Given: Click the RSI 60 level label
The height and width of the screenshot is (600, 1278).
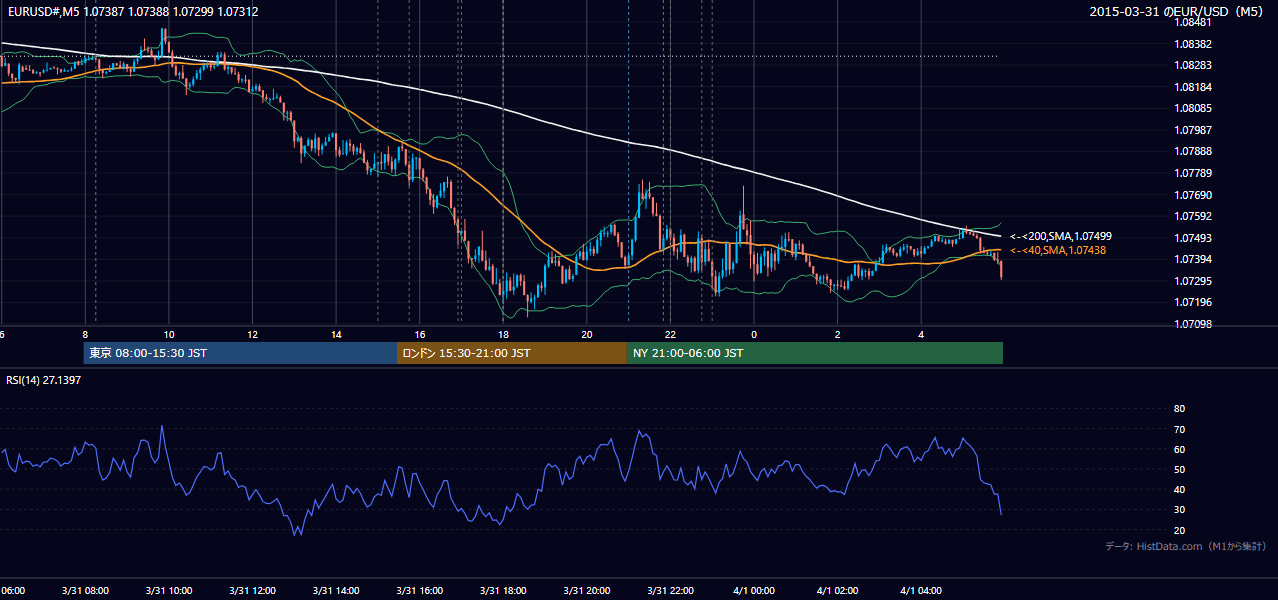Looking at the screenshot, I should point(1179,449).
